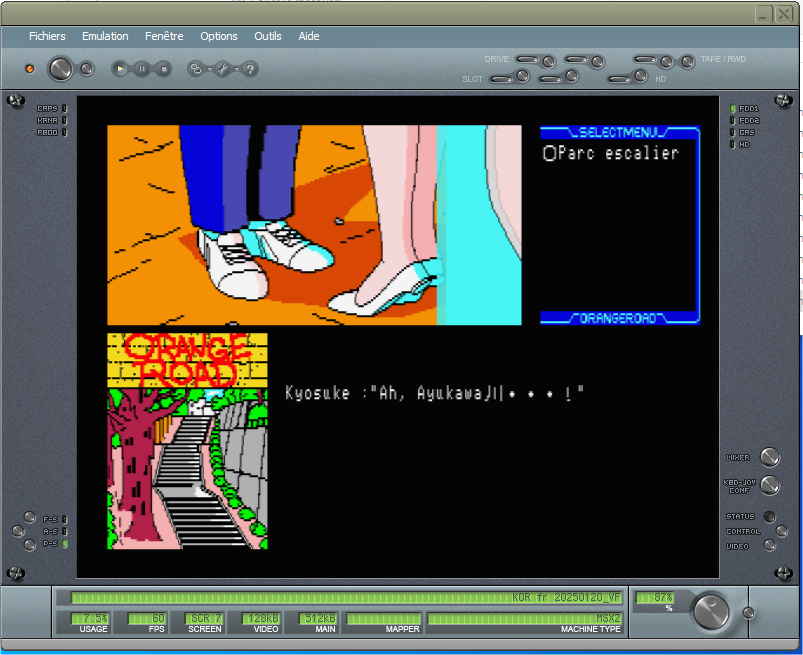This screenshot has height=655, width=803.
Task: Click the empty MAPPER readout field
Action: pos(384,619)
